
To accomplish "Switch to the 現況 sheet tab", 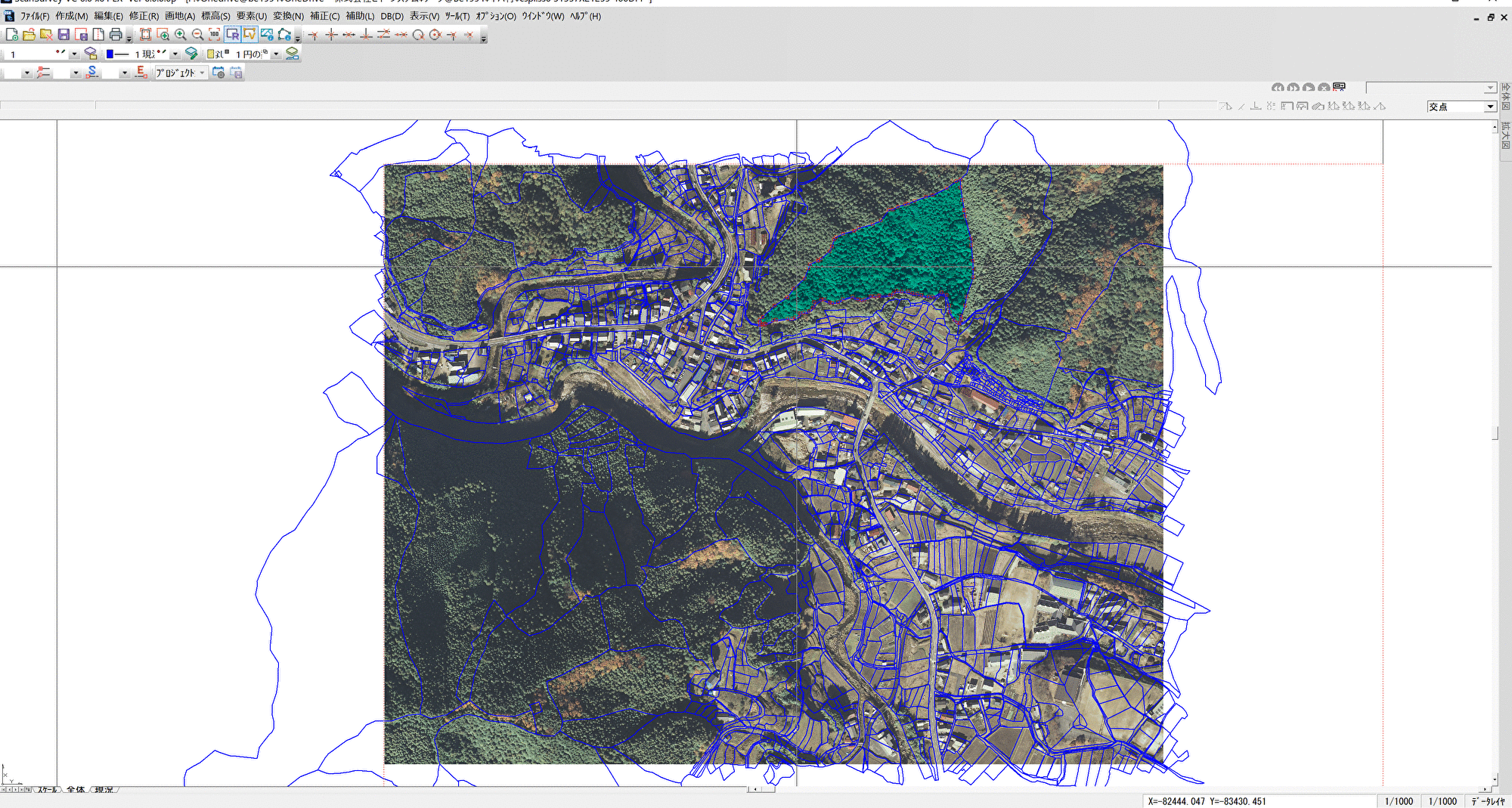I will click(x=104, y=790).
